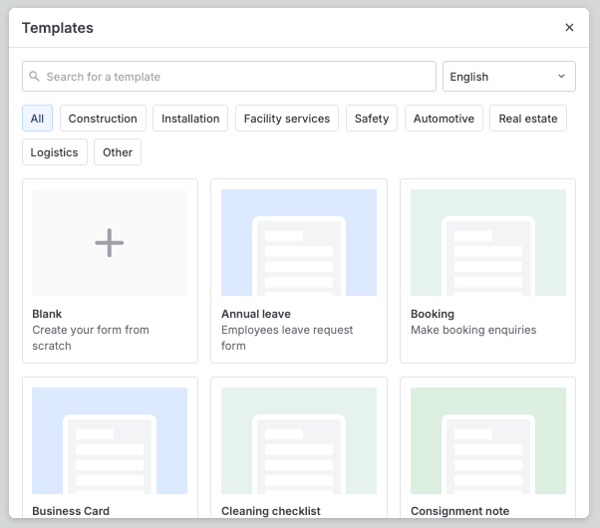Click the Blank template plus icon

click(109, 243)
